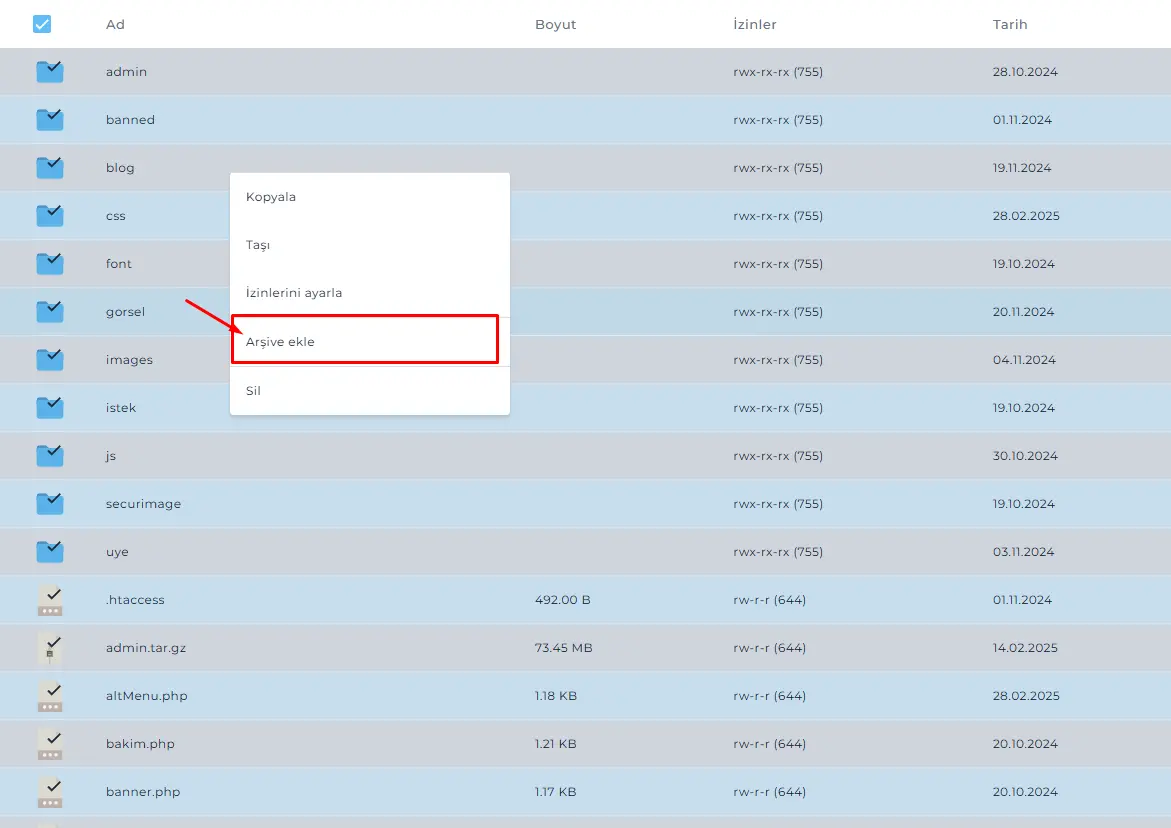Choose Kopyala from the context menu

click(x=370, y=197)
